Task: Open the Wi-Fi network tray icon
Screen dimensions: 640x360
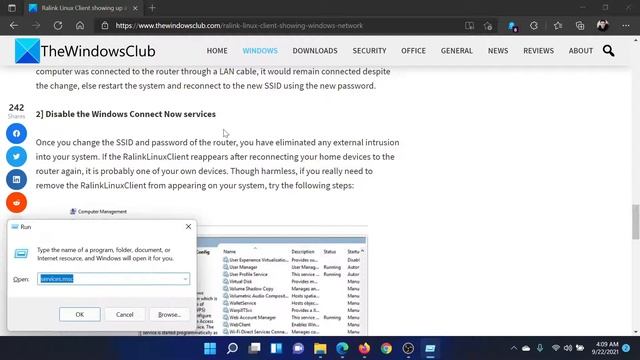Action: click(556, 348)
